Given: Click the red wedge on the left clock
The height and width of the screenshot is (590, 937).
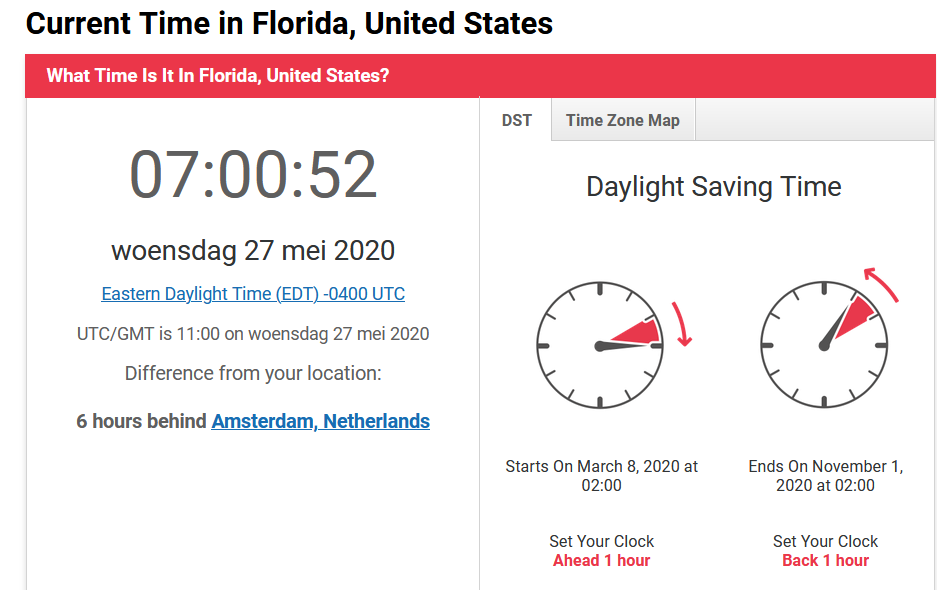Looking at the screenshot, I should click(x=638, y=332).
